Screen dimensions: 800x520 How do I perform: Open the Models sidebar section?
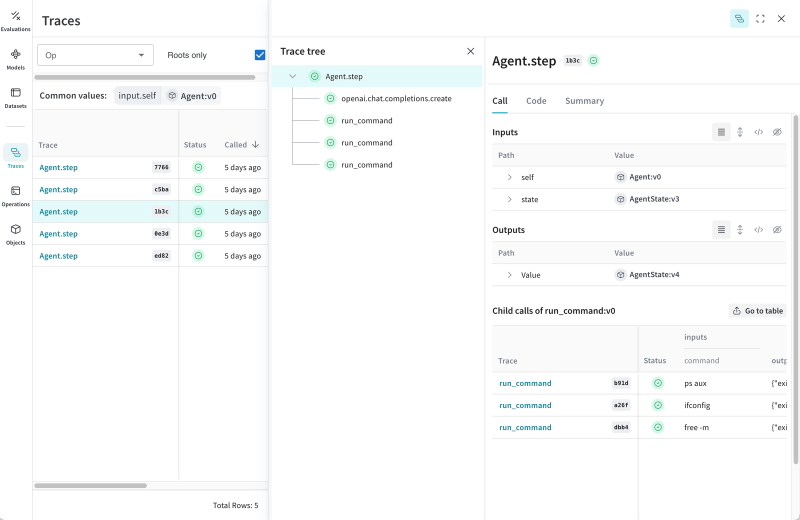tap(15, 58)
